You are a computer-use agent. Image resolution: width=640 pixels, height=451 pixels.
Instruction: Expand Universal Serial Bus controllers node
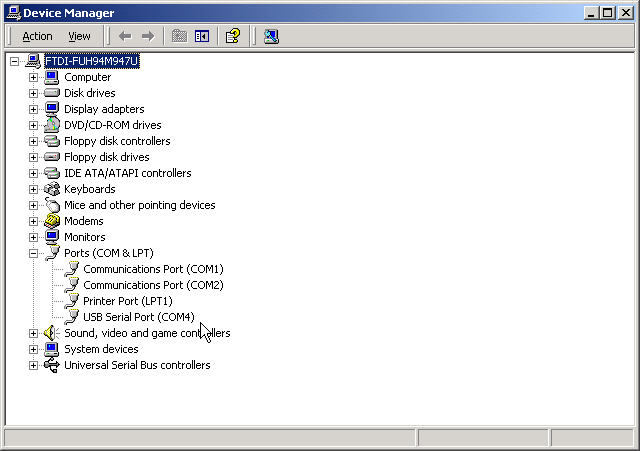(33, 365)
